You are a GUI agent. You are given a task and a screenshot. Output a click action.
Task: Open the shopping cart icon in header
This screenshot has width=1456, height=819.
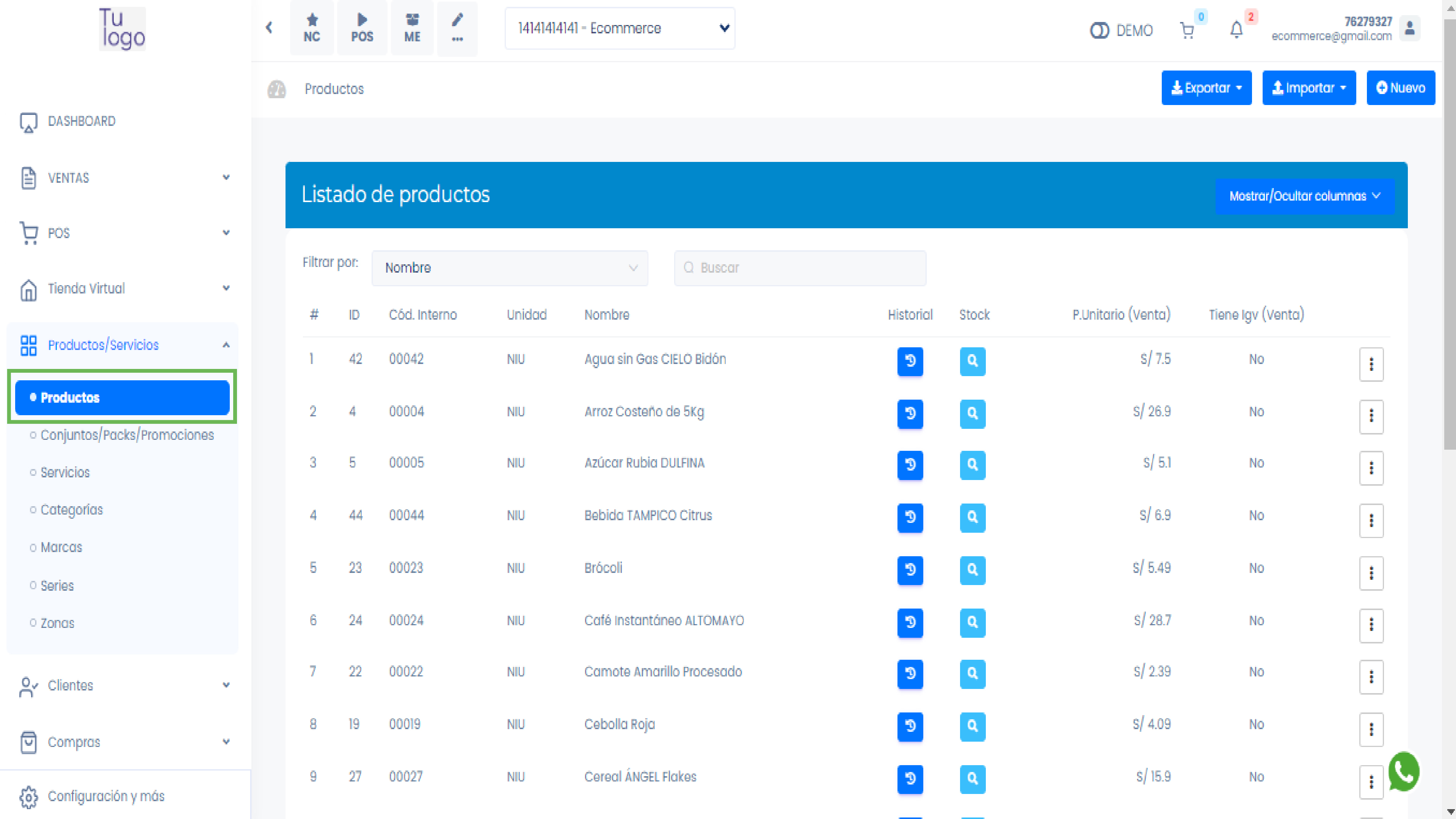click(x=1186, y=30)
